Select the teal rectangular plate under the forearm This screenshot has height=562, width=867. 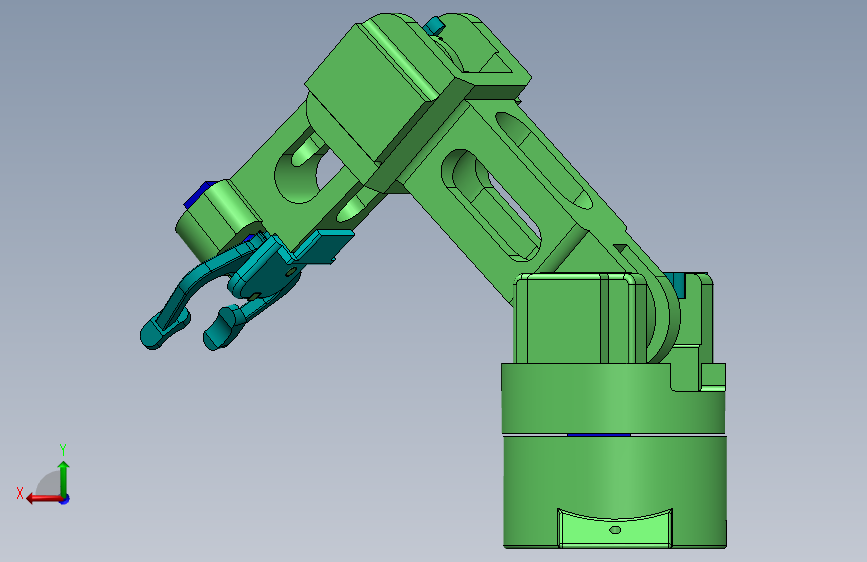[323, 246]
